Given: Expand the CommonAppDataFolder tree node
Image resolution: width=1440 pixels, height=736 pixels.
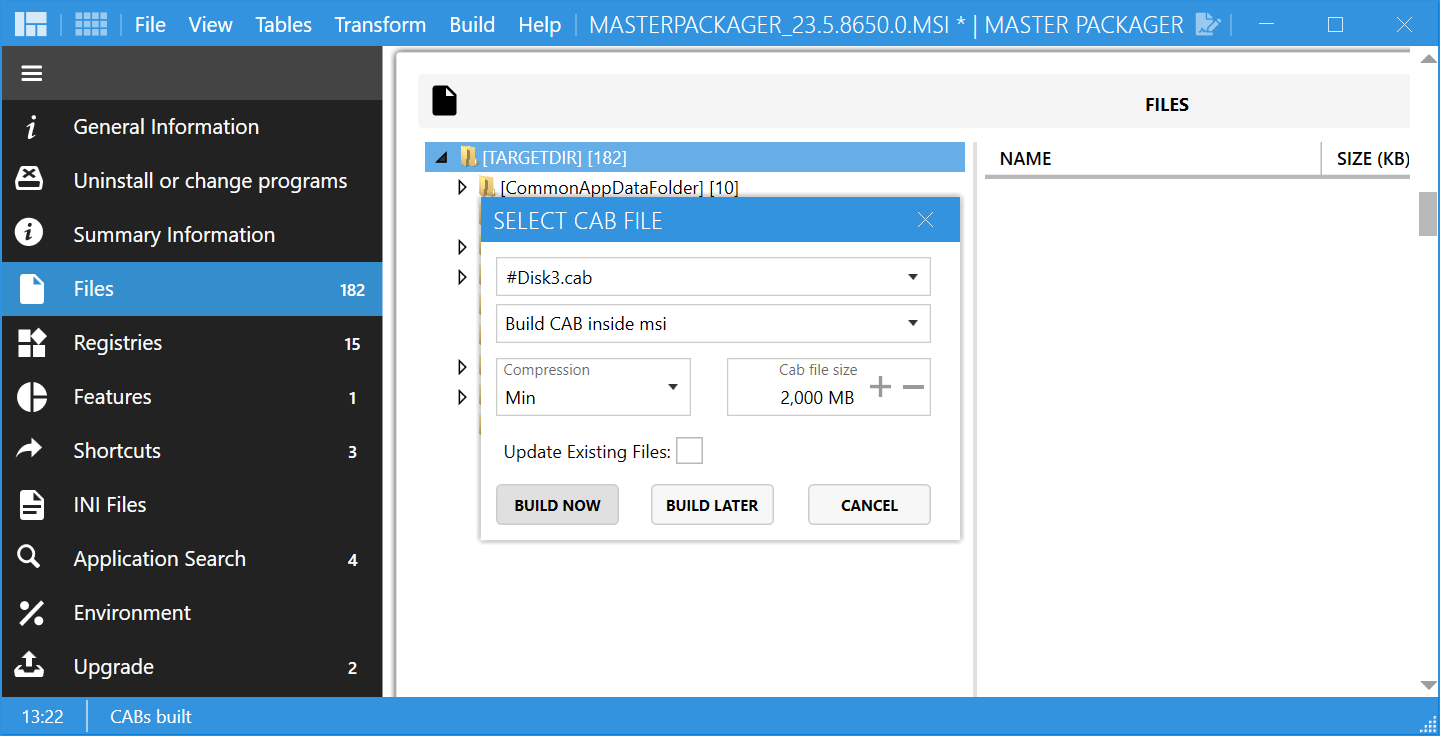Looking at the screenshot, I should [461, 187].
